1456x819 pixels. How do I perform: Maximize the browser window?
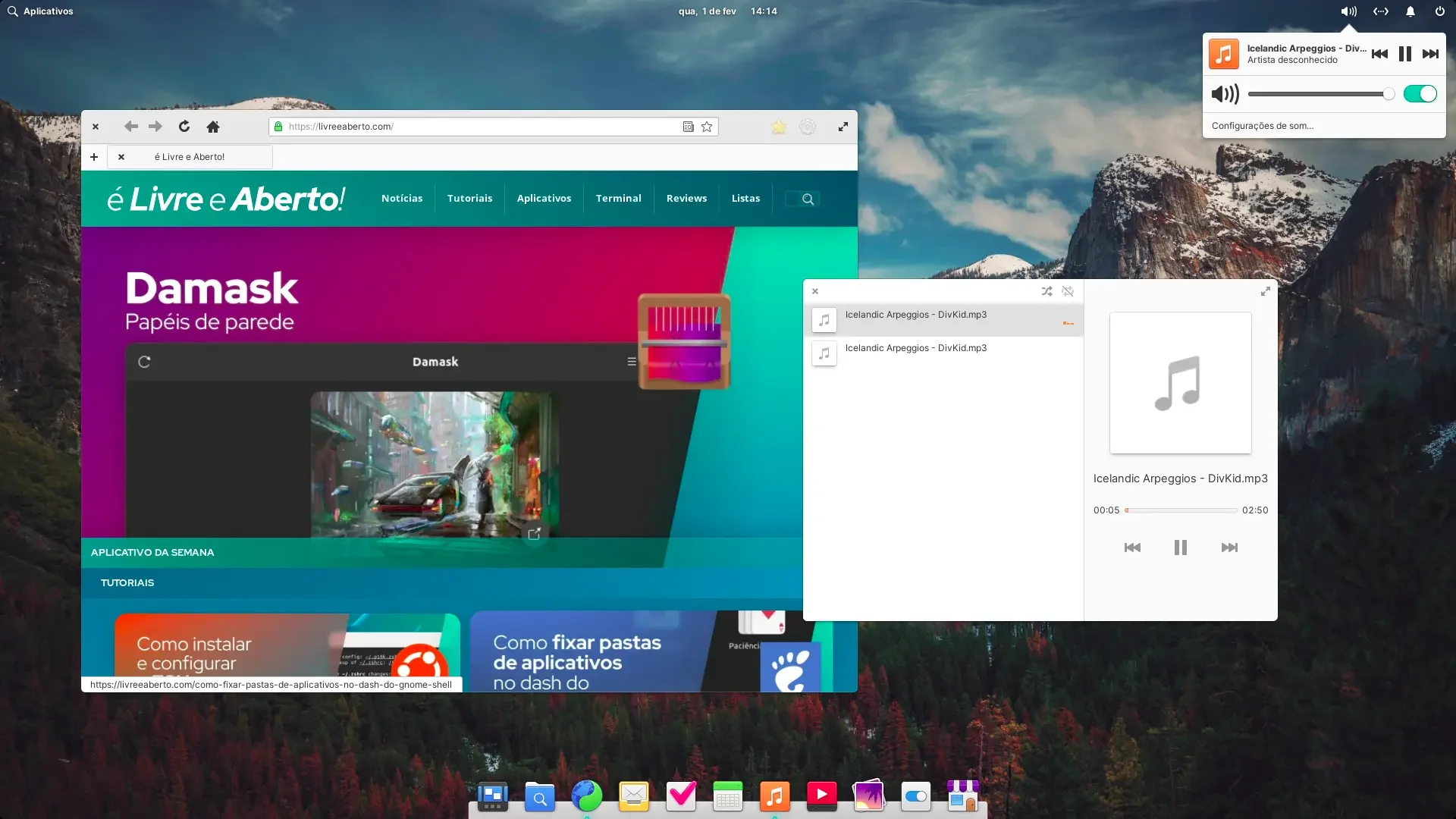tap(843, 127)
